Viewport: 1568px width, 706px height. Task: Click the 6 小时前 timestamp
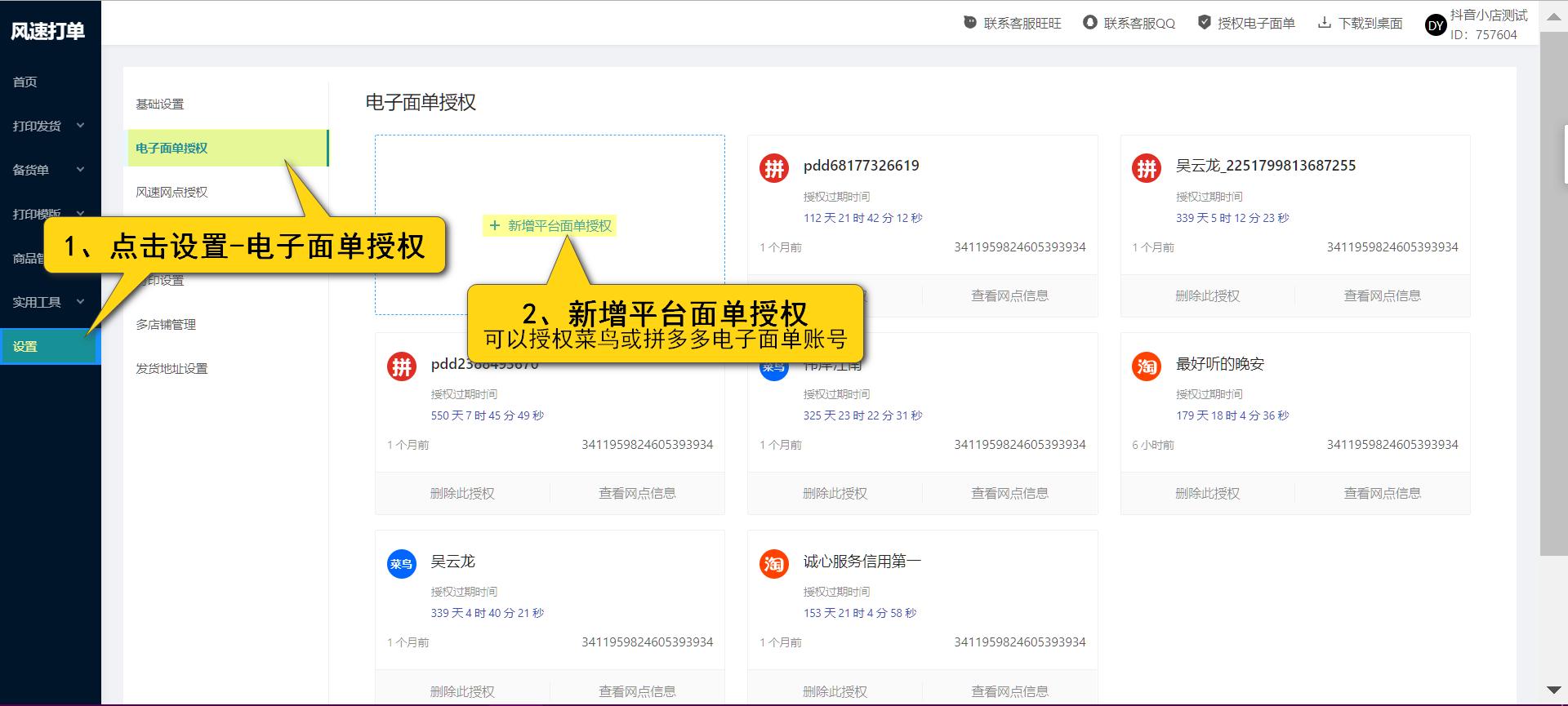click(x=1153, y=445)
